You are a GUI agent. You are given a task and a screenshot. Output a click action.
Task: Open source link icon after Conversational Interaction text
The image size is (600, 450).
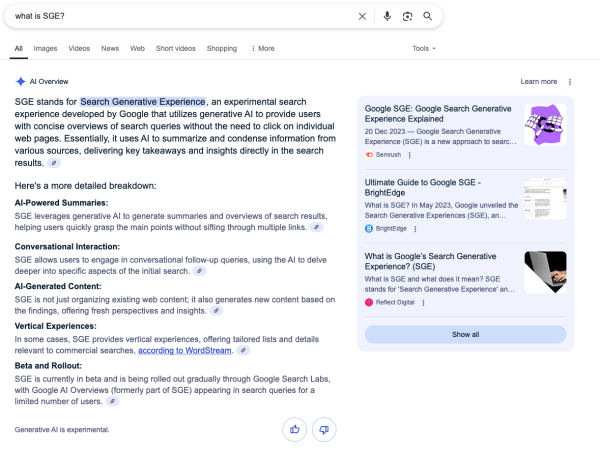[x=199, y=271]
